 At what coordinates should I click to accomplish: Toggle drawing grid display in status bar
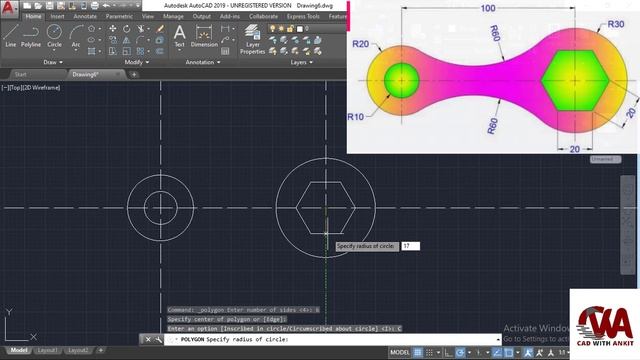[418, 352]
